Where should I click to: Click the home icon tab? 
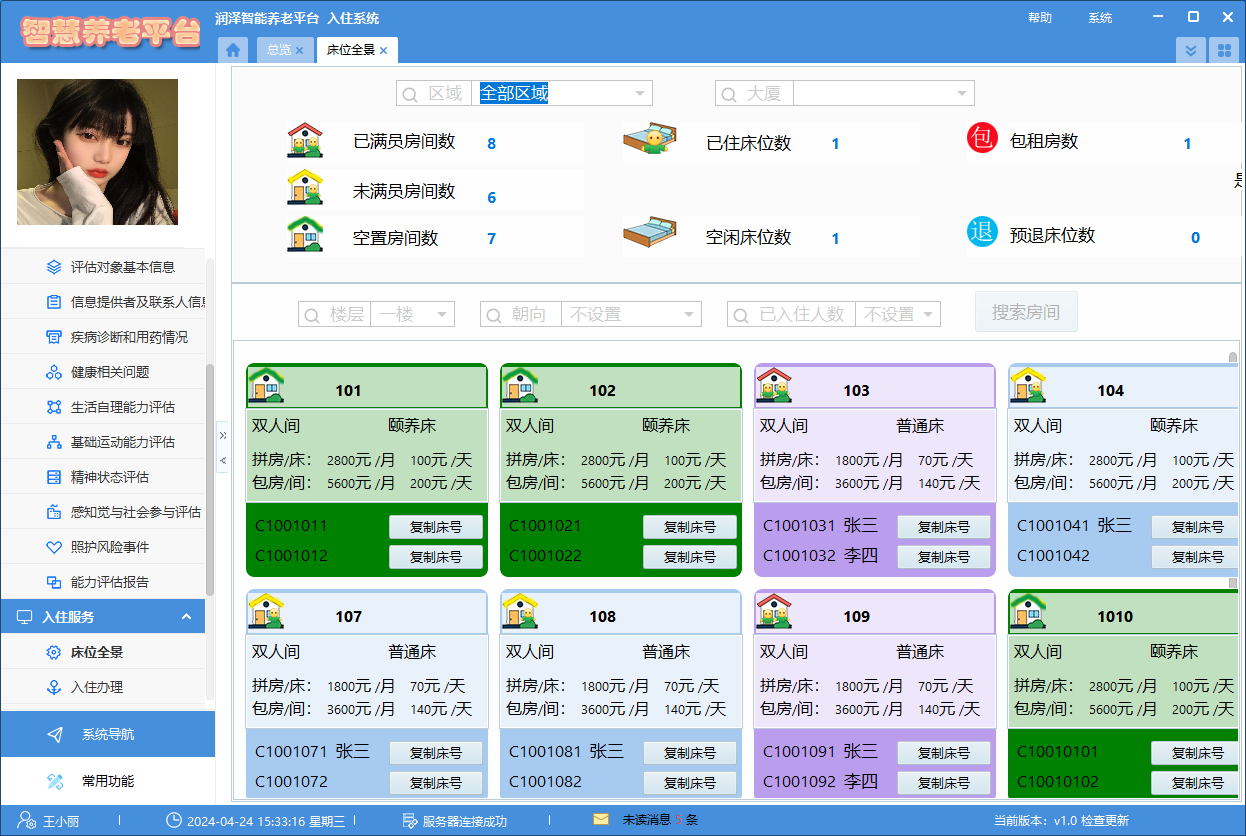[x=233, y=50]
